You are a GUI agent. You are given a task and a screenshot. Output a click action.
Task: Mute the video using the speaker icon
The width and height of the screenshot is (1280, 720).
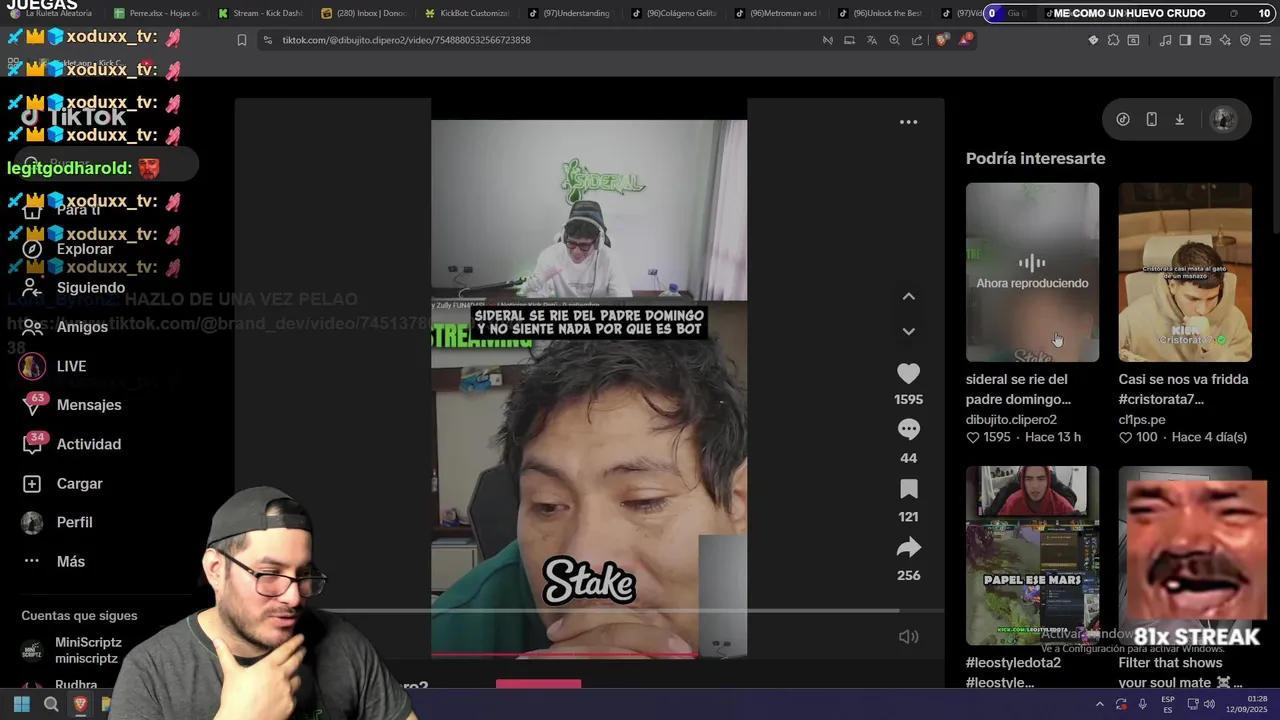908,636
